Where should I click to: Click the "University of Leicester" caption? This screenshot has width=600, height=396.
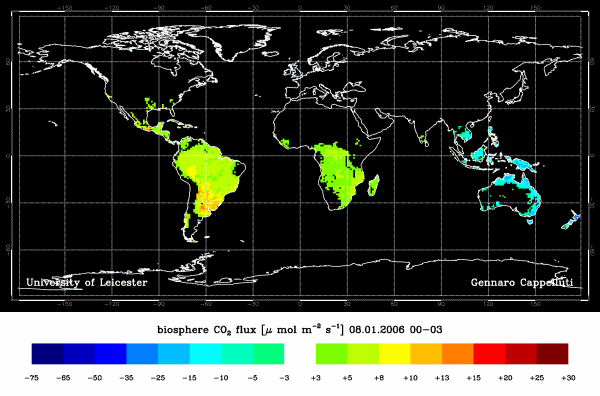87,283
